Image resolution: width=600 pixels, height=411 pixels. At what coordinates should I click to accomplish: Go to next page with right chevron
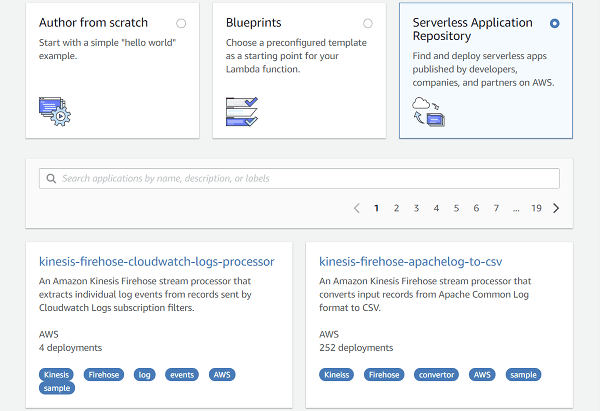coord(556,208)
